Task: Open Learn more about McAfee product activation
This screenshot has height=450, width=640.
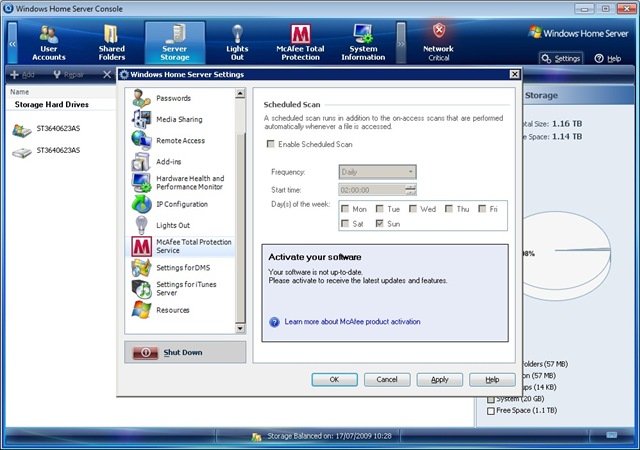Action: [352, 321]
